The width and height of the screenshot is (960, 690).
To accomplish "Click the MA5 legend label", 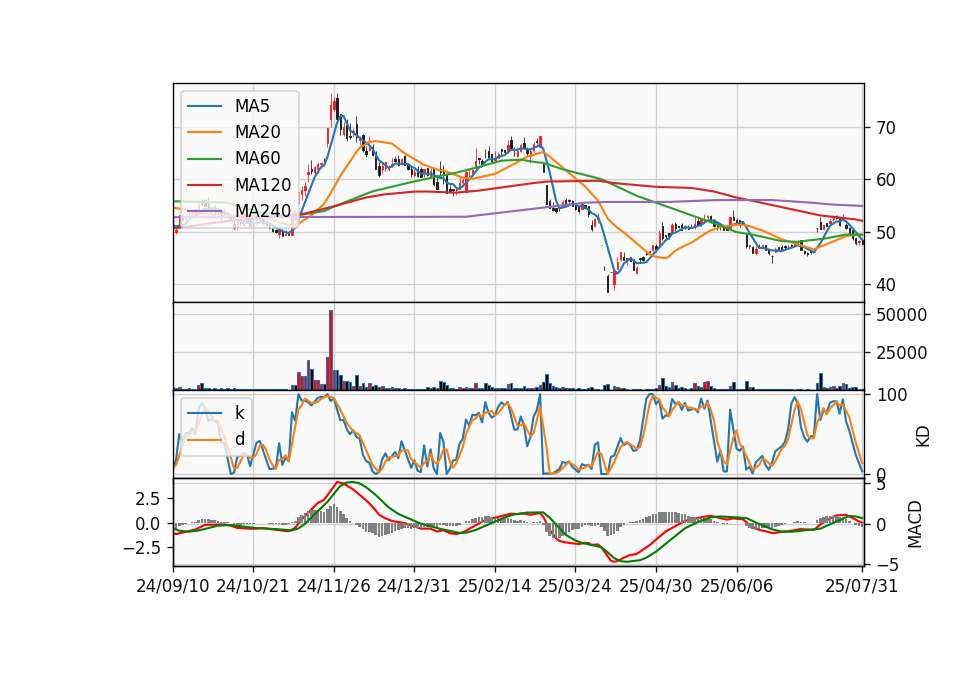I will pos(252,106).
